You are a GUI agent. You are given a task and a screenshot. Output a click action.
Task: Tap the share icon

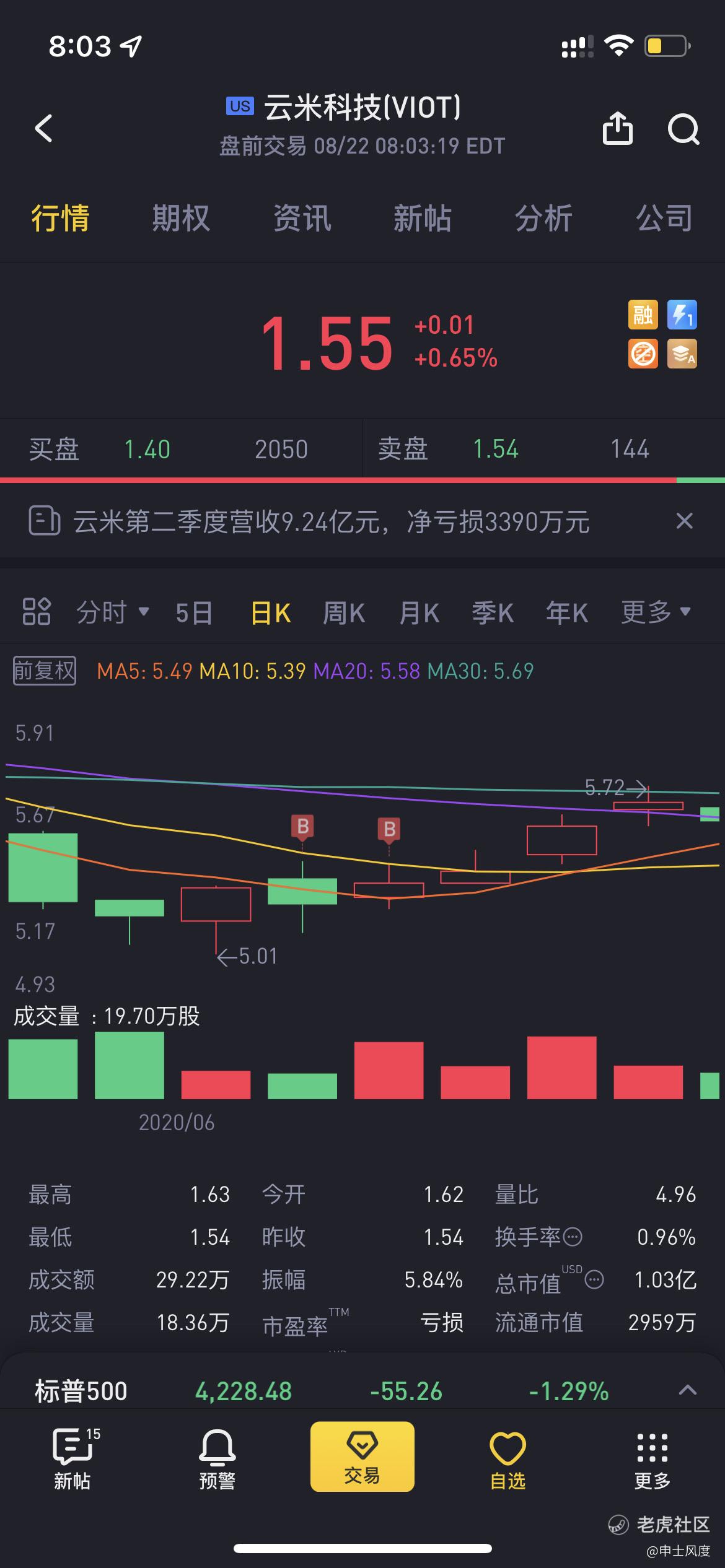click(x=617, y=128)
